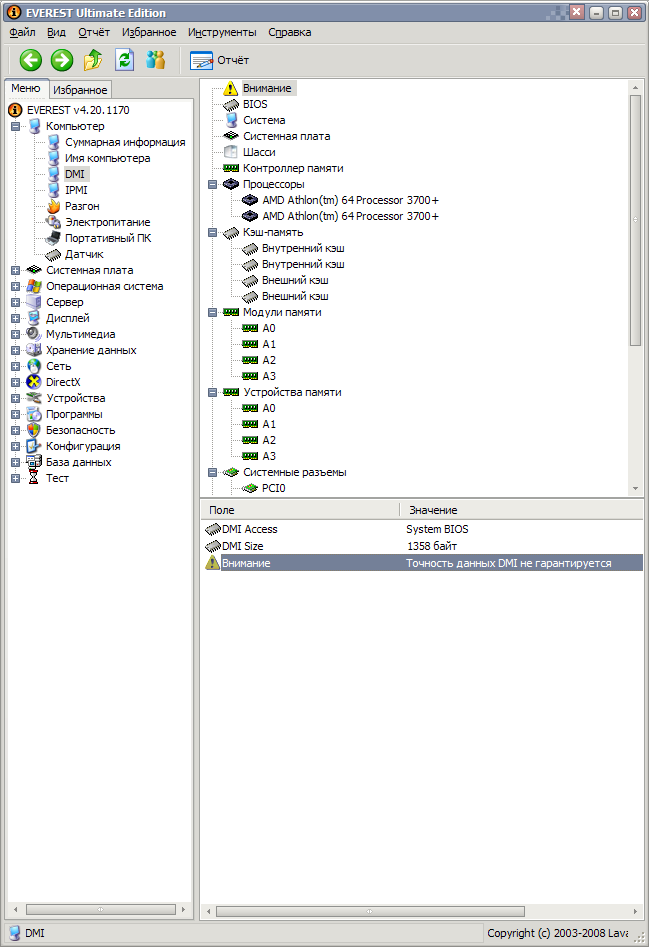The image size is (649, 947).
Task: Select the first AMD Athlon 64 Processor 3700+ entry
Action: [x=350, y=200]
